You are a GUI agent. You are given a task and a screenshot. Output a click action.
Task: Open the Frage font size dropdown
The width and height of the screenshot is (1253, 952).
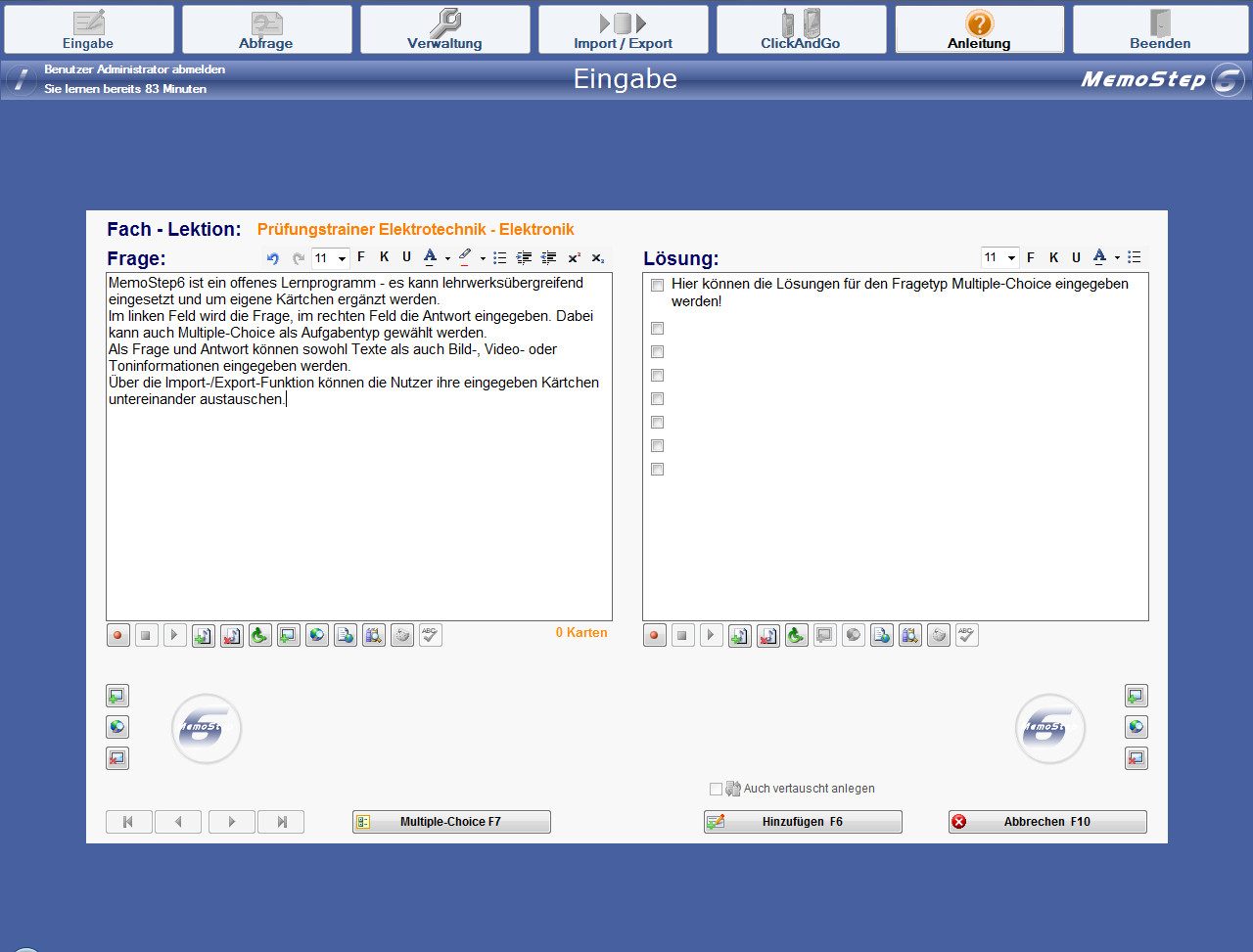coord(342,258)
